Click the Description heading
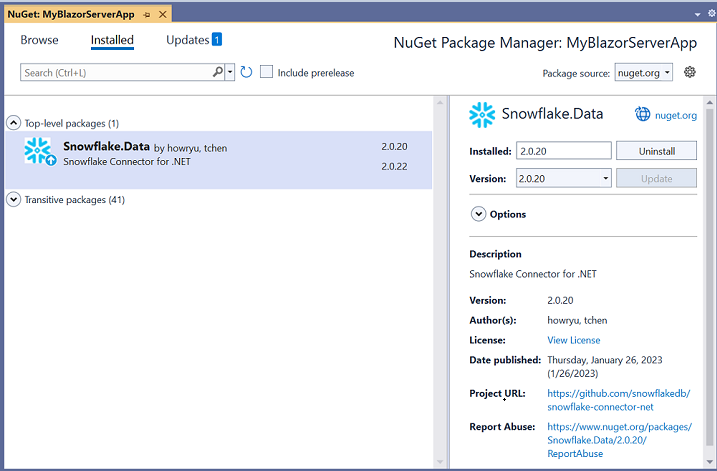 tap(495, 254)
